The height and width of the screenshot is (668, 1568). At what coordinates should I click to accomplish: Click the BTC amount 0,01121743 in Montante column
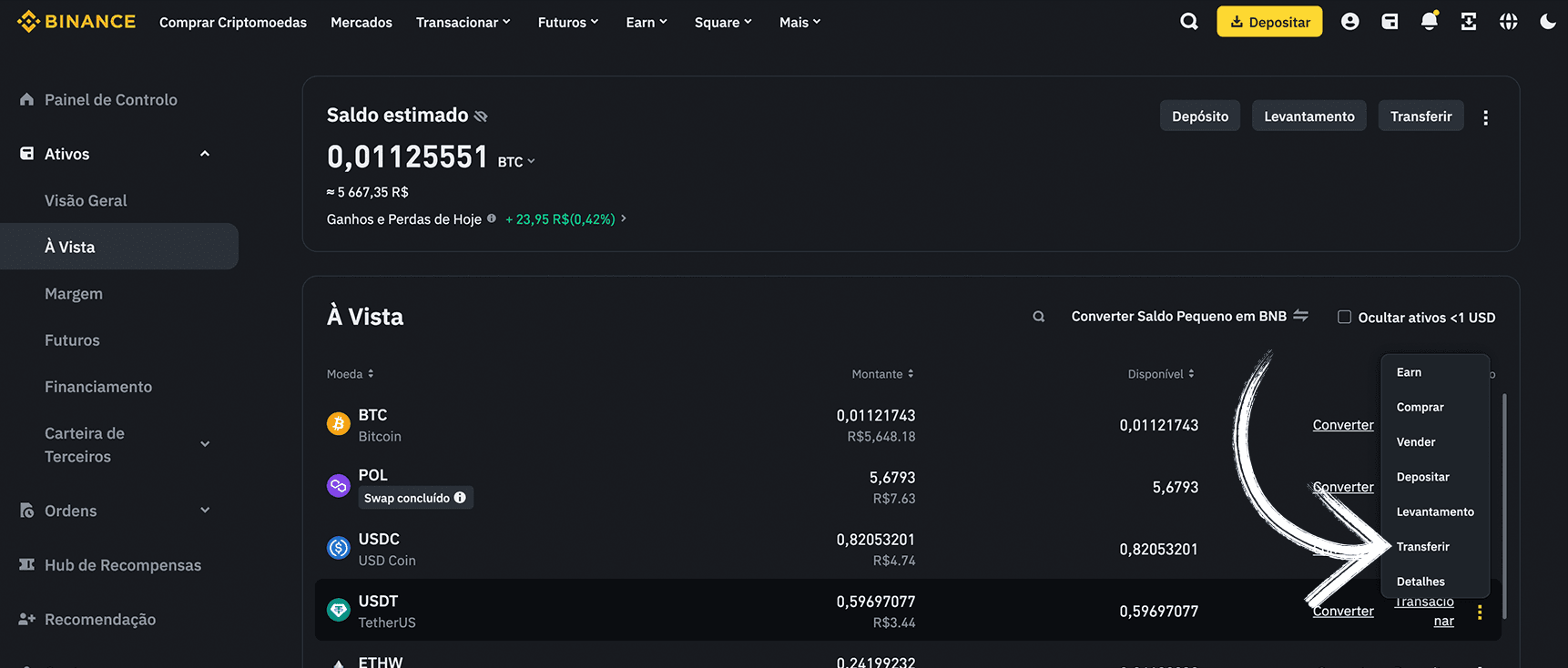click(x=876, y=415)
